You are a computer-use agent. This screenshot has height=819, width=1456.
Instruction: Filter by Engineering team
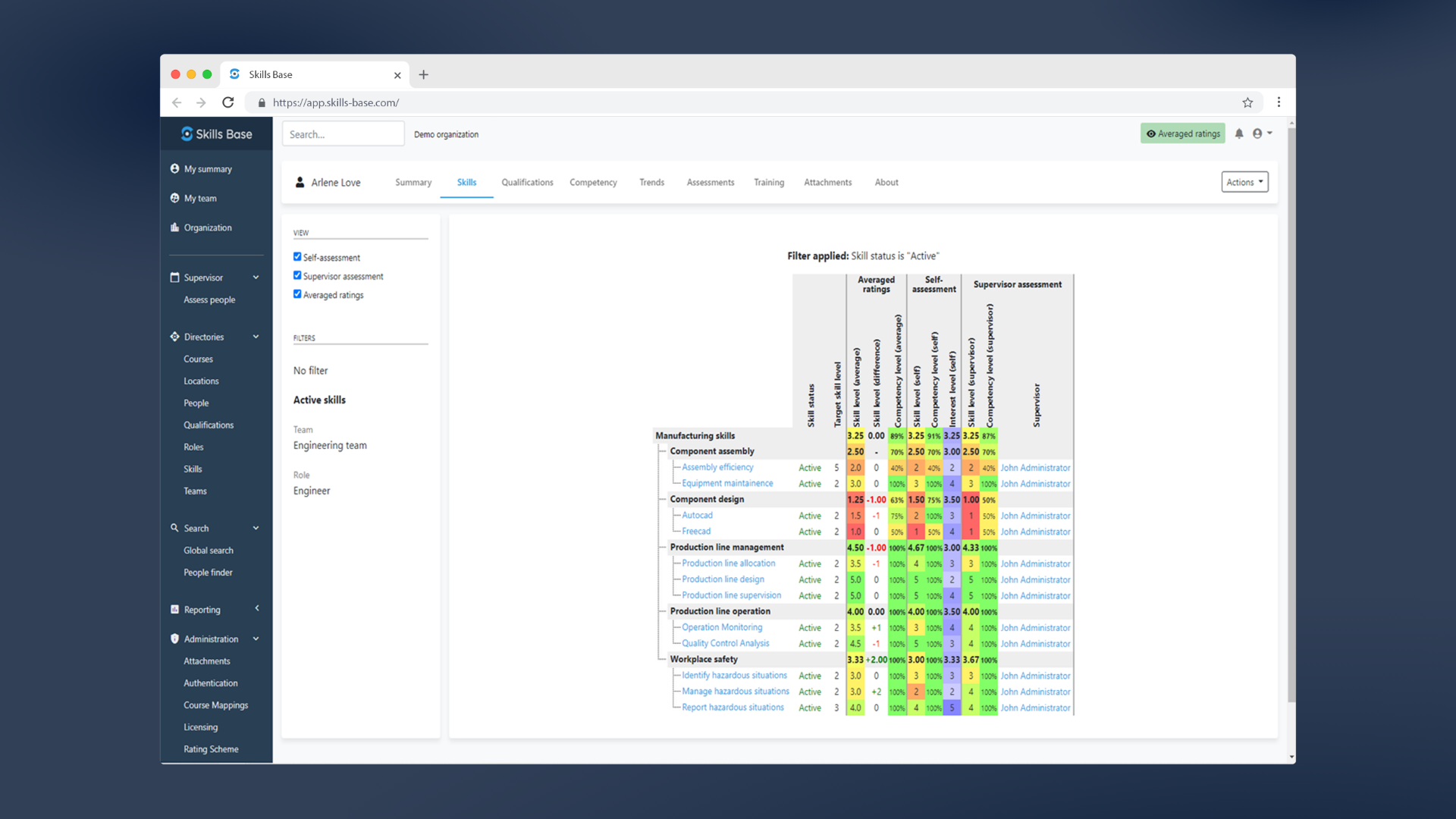[x=330, y=445]
